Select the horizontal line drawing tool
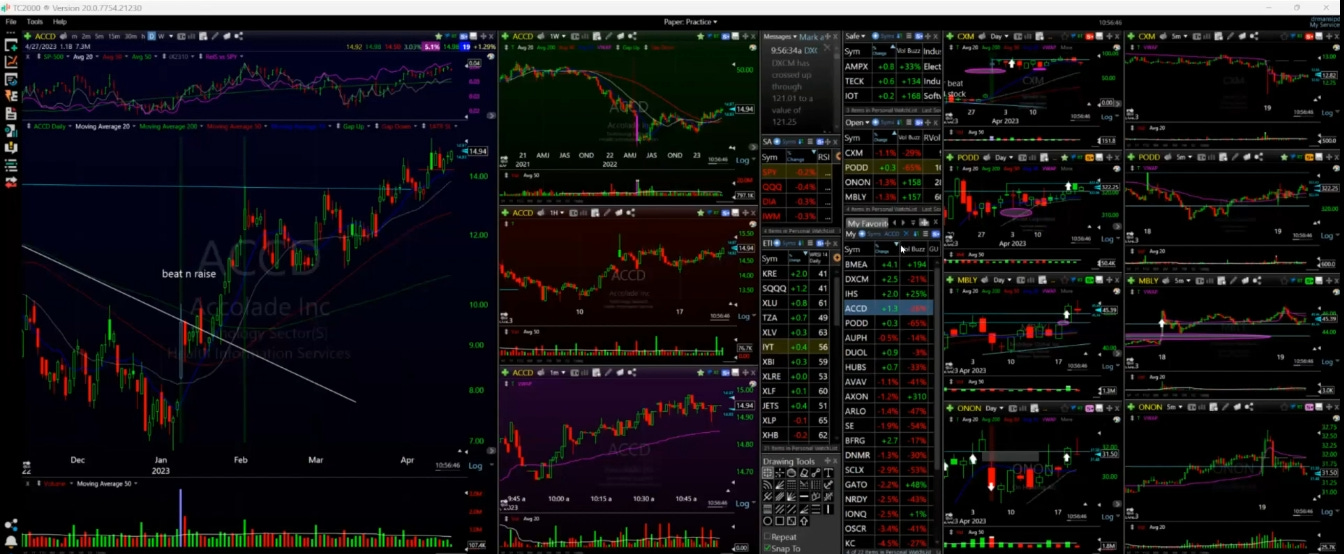Viewport: 1344px width, 554px height. coord(804,496)
